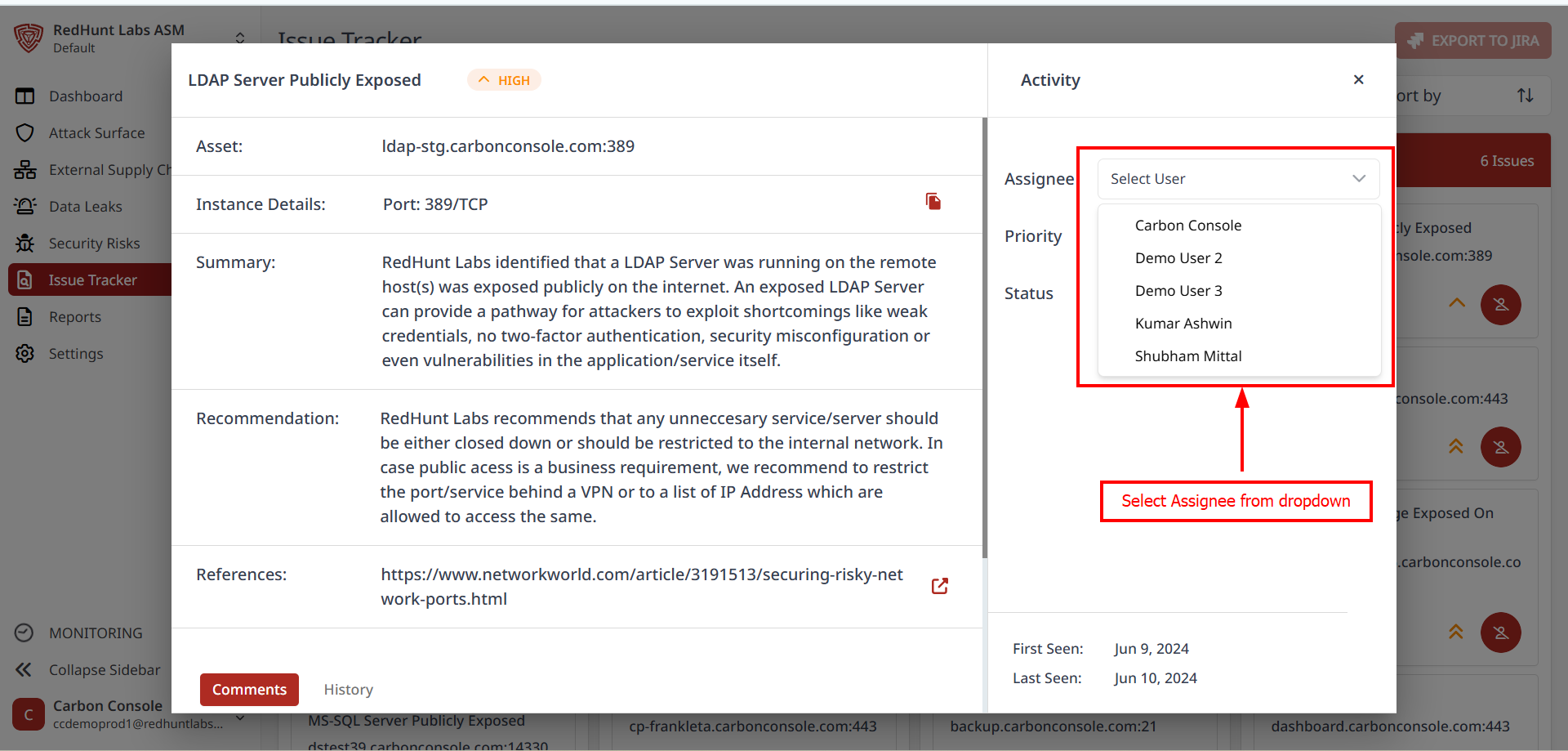Open Reports page
Image resolution: width=1568 pixels, height=751 pixels.
click(75, 317)
